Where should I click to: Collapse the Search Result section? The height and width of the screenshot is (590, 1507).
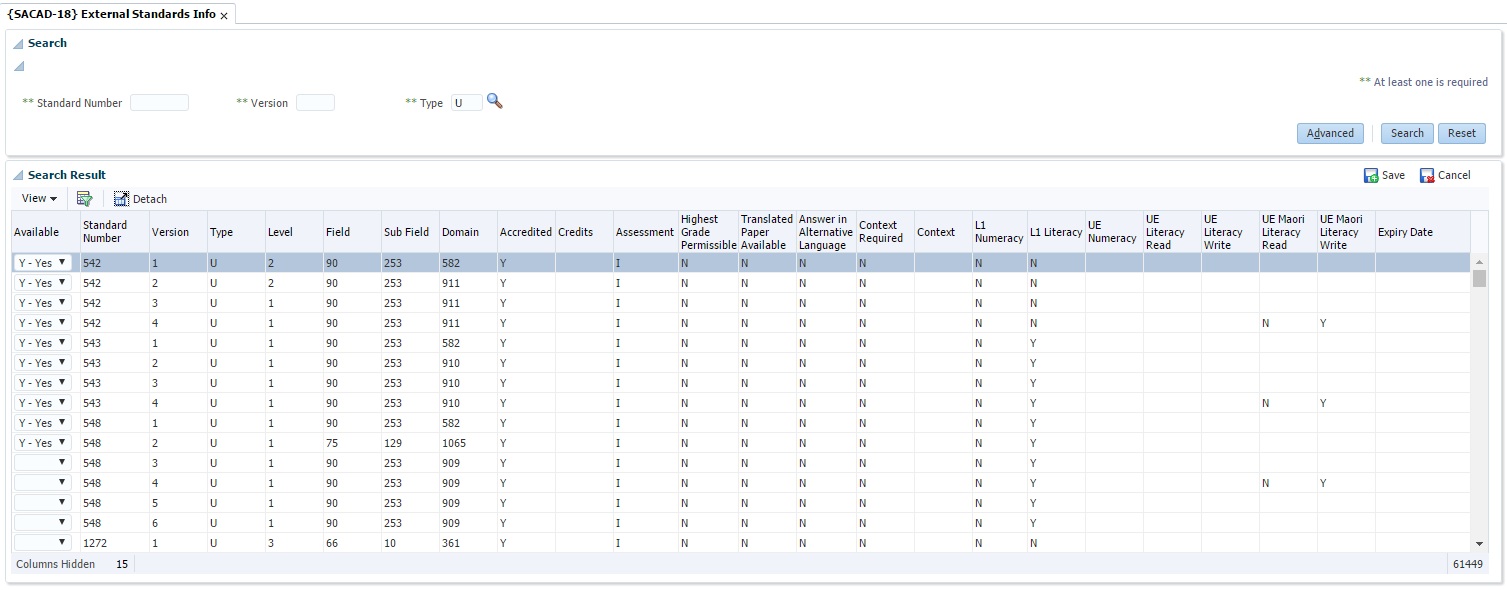coord(18,176)
